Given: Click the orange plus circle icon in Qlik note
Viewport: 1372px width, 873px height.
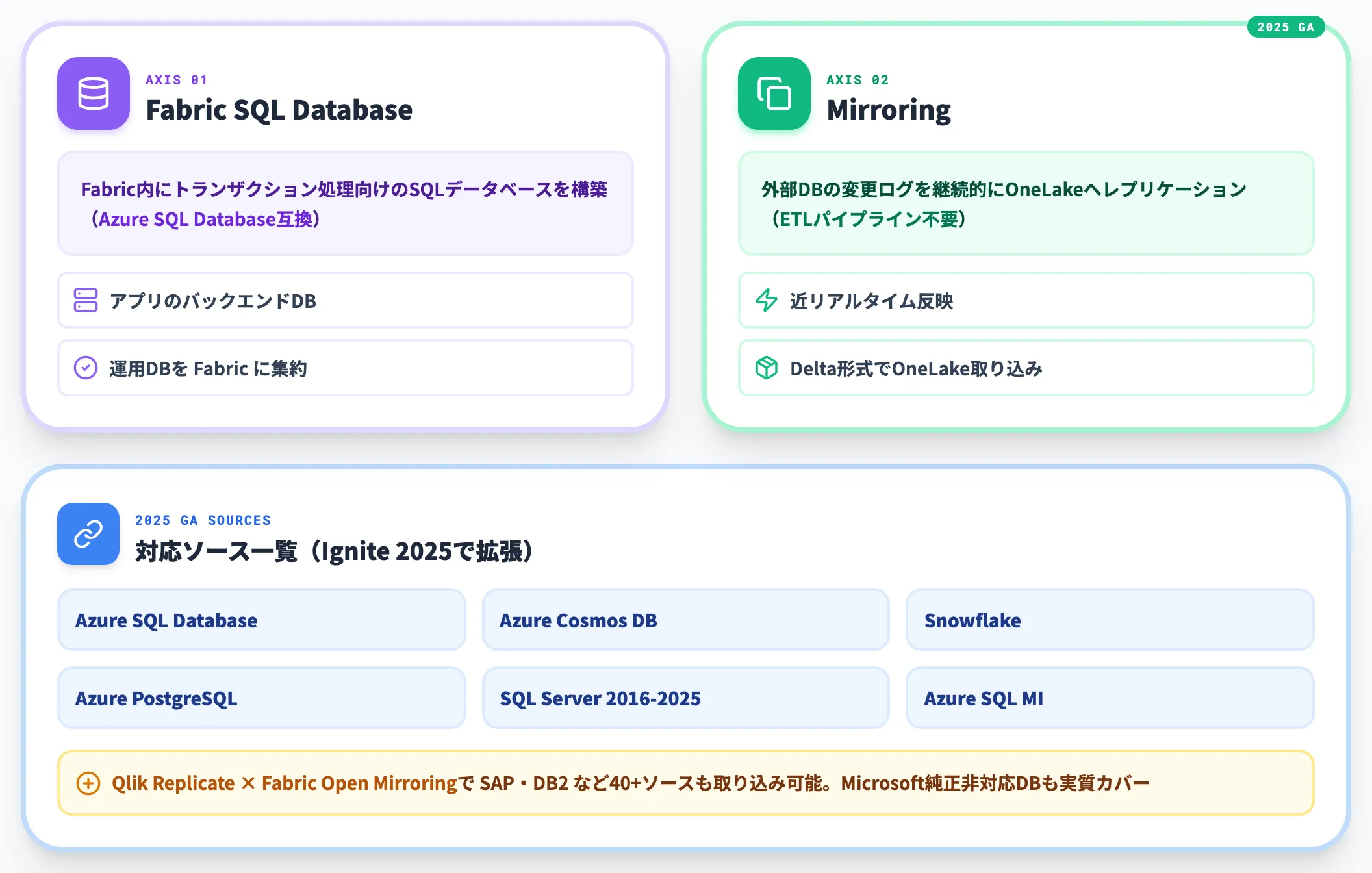Looking at the screenshot, I should pos(88,783).
